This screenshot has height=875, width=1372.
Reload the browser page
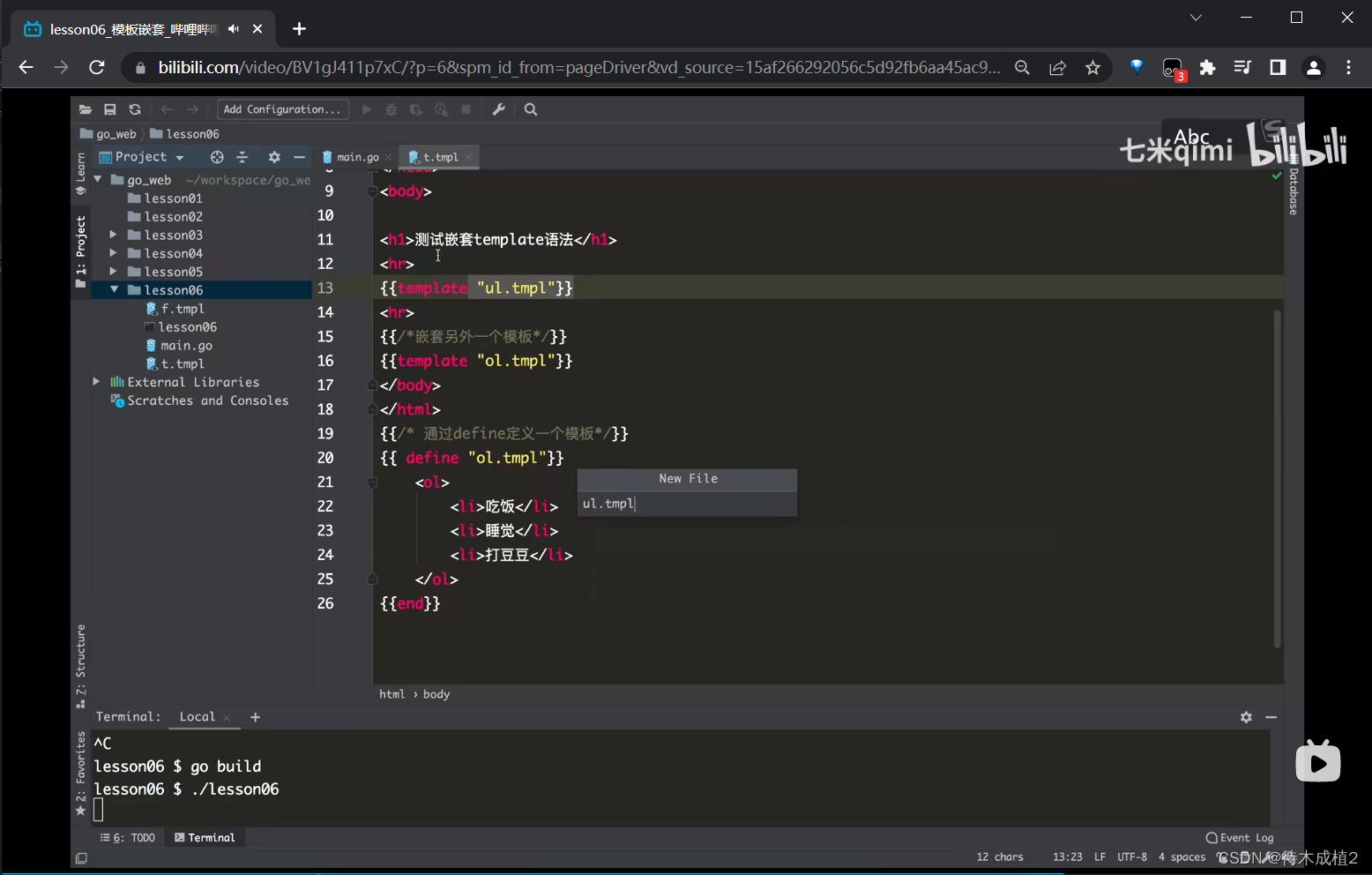click(97, 67)
